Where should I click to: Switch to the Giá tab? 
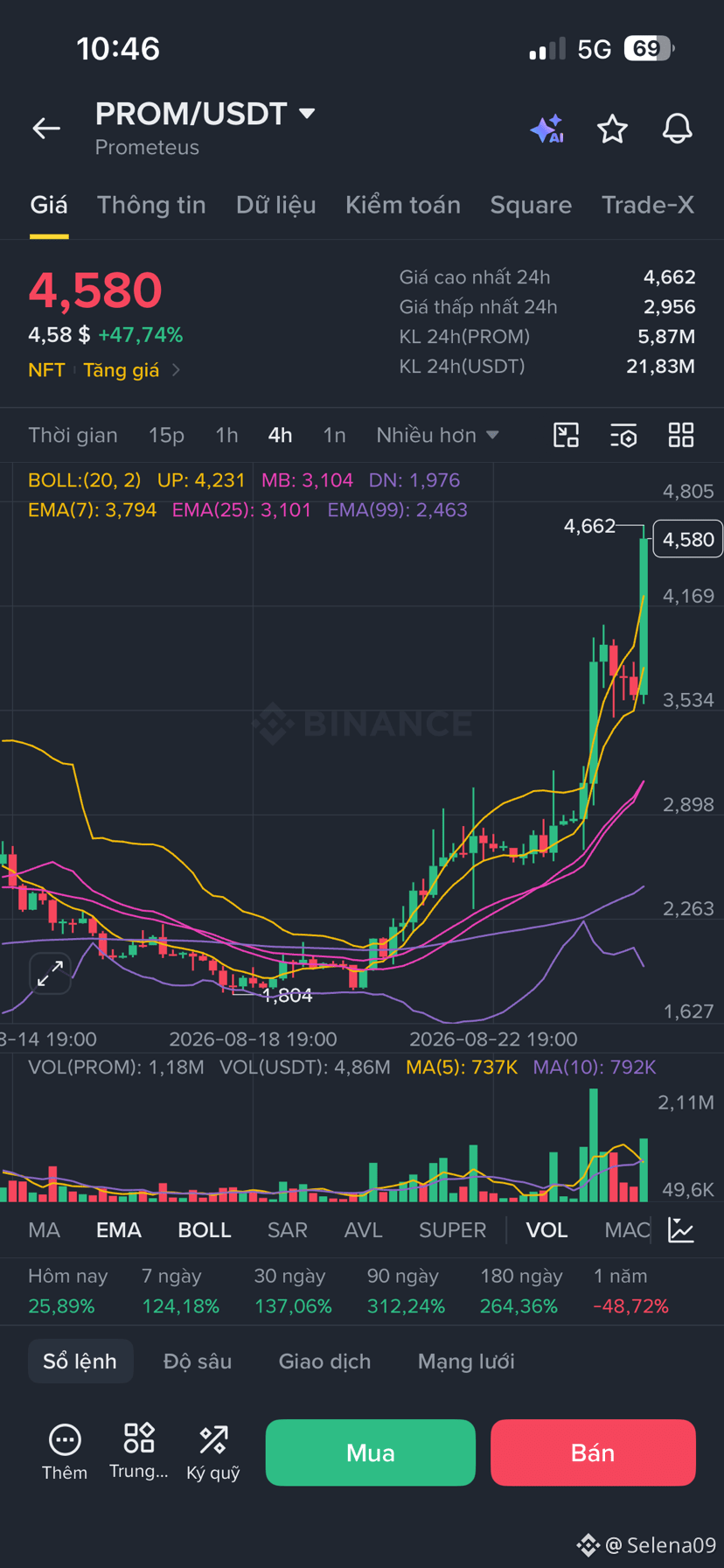(49, 205)
